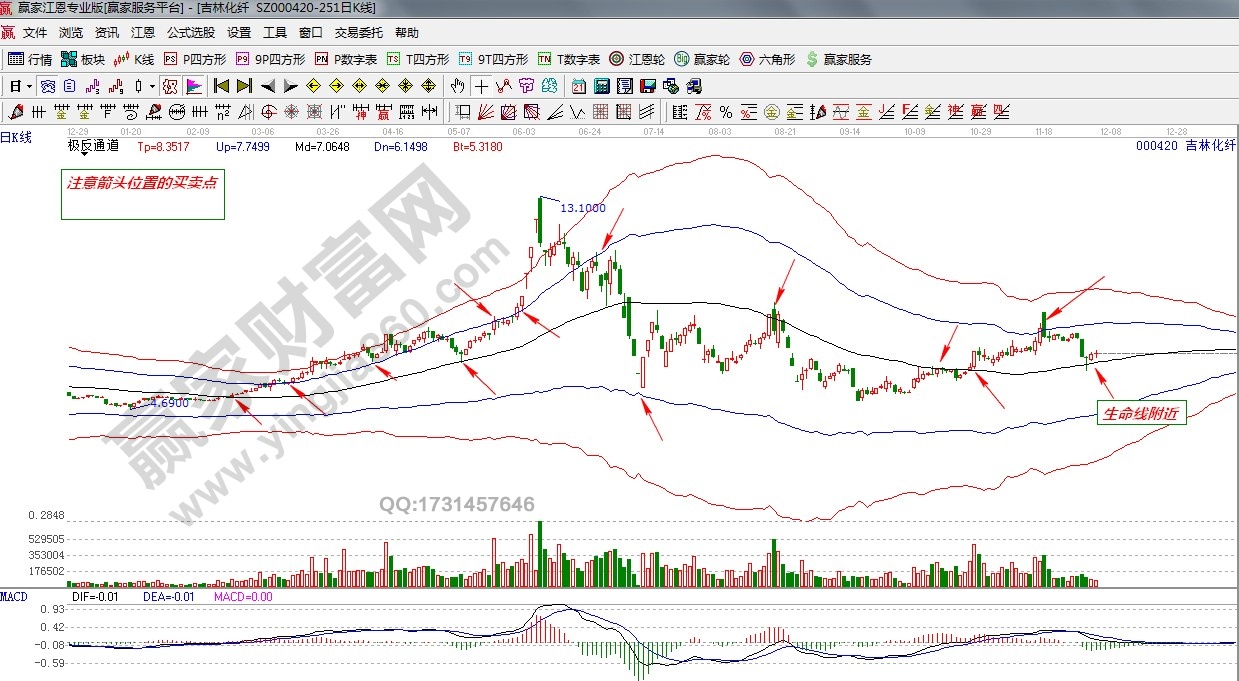Toggle the colored flag chart button
This screenshot has width=1239, height=681.
click(193, 86)
